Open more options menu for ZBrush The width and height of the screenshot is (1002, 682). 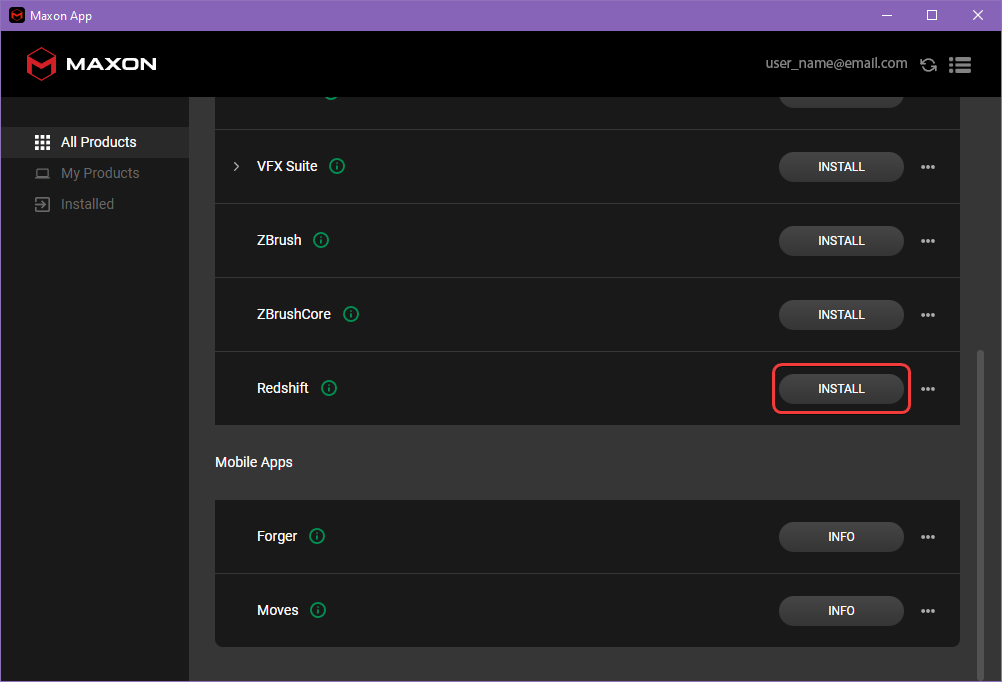pyautogui.click(x=928, y=241)
